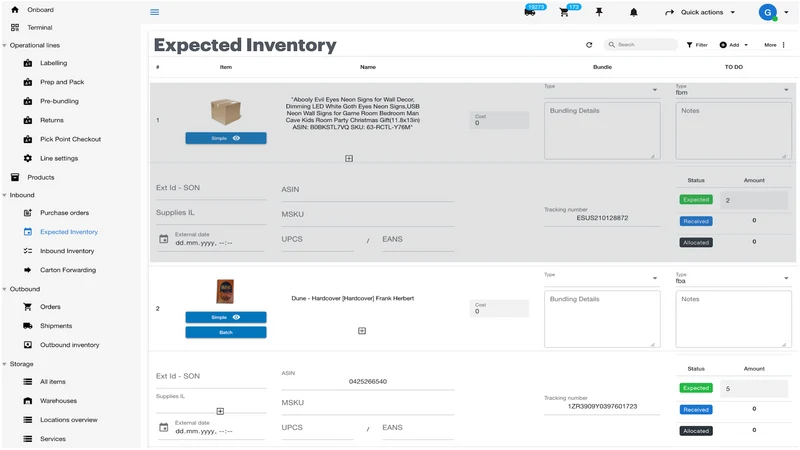Toggle the eye on the Dune Simple button
800x450 pixels.
[x=236, y=317]
